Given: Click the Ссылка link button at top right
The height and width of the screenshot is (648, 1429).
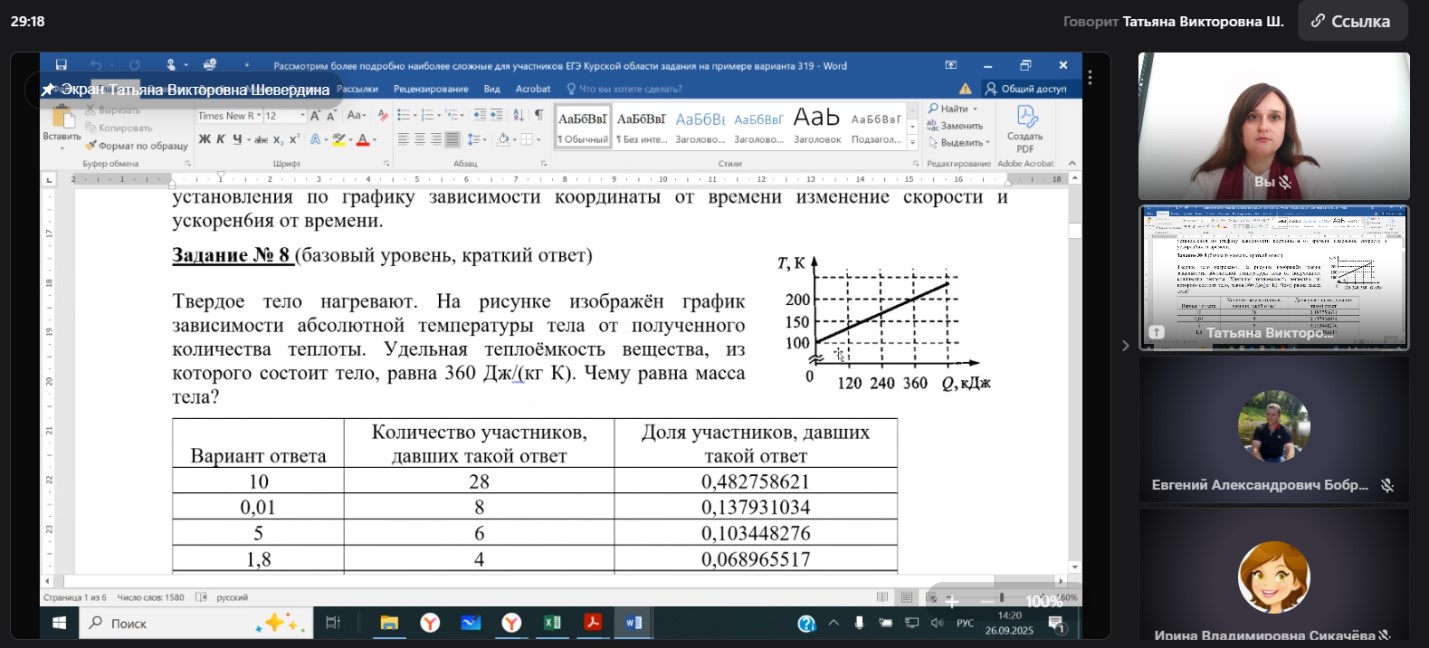Looking at the screenshot, I should tap(1350, 21).
